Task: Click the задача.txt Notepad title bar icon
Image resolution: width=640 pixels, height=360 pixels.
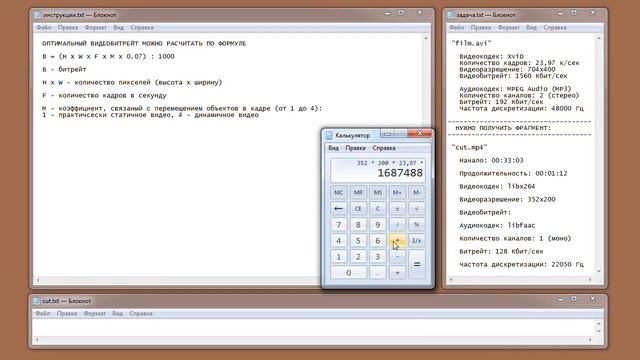Action: coord(451,15)
